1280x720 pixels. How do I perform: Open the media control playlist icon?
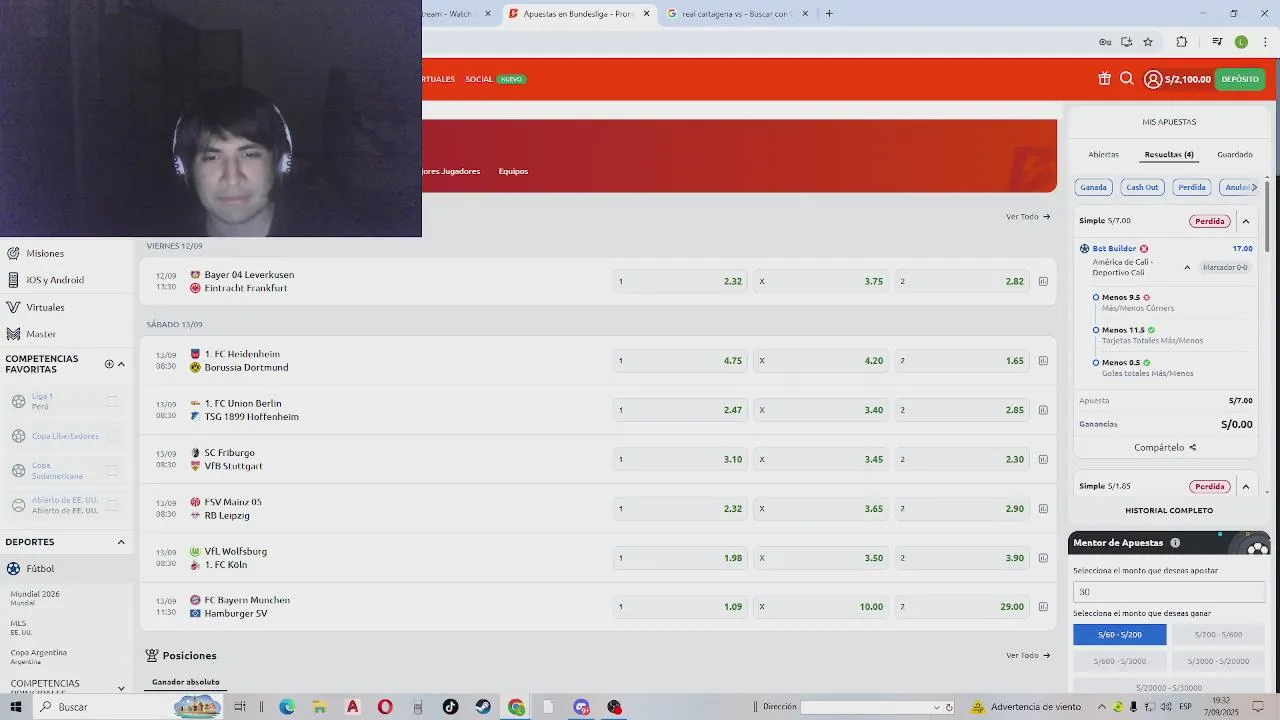point(1217,42)
